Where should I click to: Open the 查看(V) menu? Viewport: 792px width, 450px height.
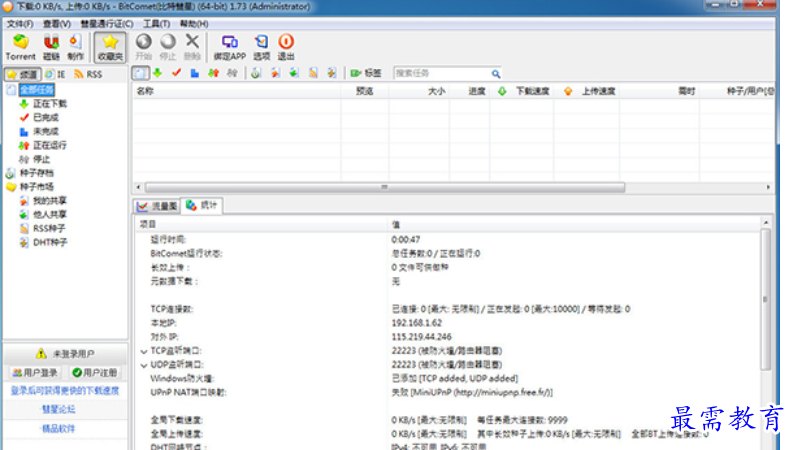click(x=57, y=24)
